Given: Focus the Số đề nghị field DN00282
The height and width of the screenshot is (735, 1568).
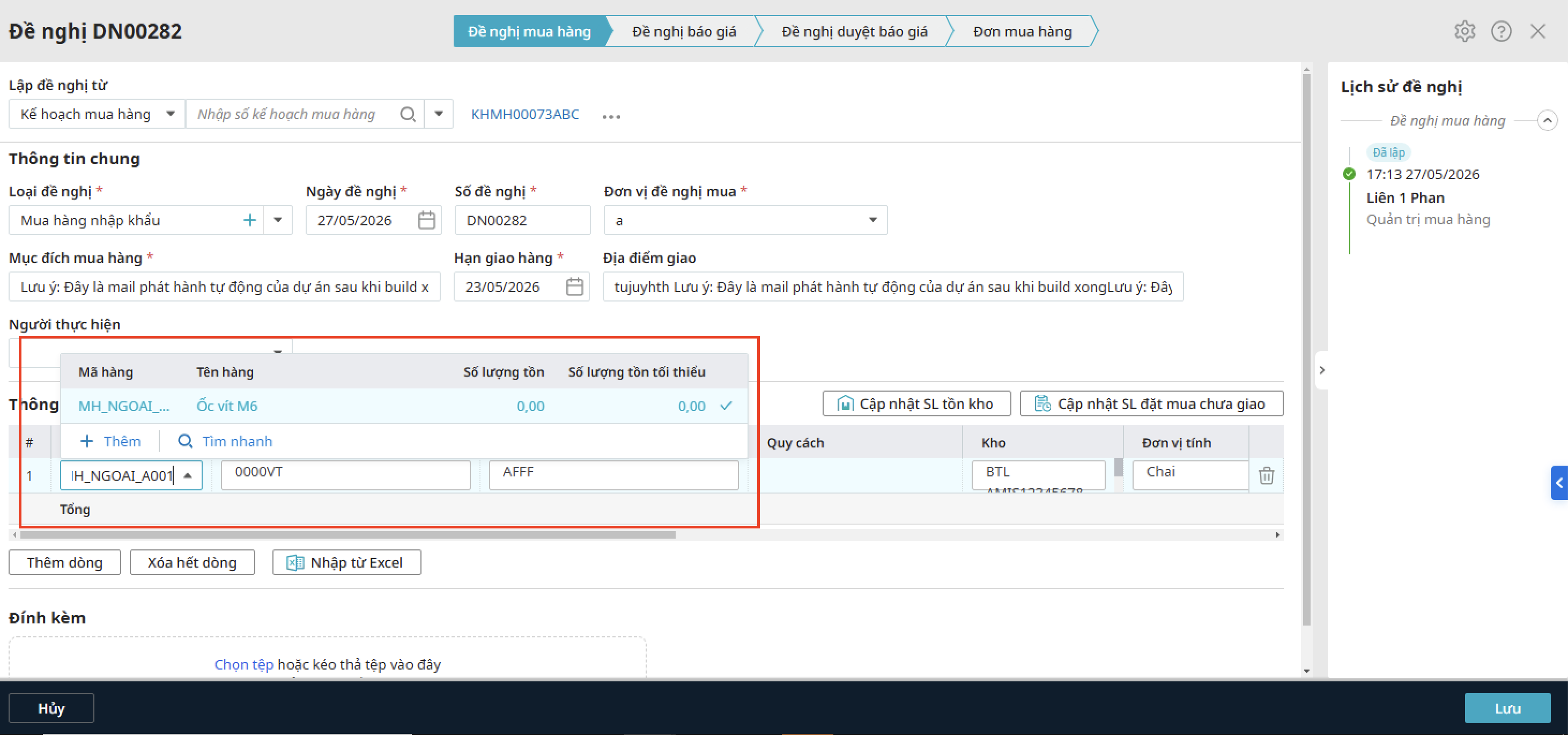Looking at the screenshot, I should [x=522, y=220].
